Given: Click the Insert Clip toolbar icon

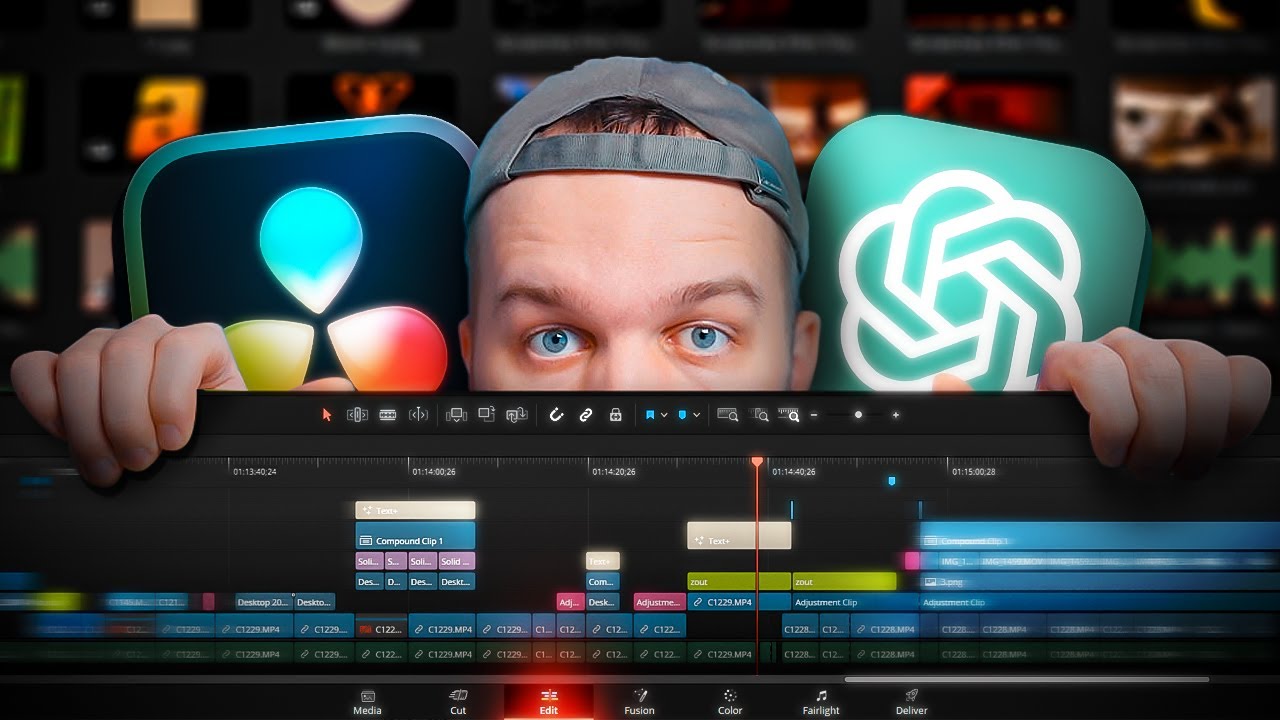Looking at the screenshot, I should (x=456, y=415).
